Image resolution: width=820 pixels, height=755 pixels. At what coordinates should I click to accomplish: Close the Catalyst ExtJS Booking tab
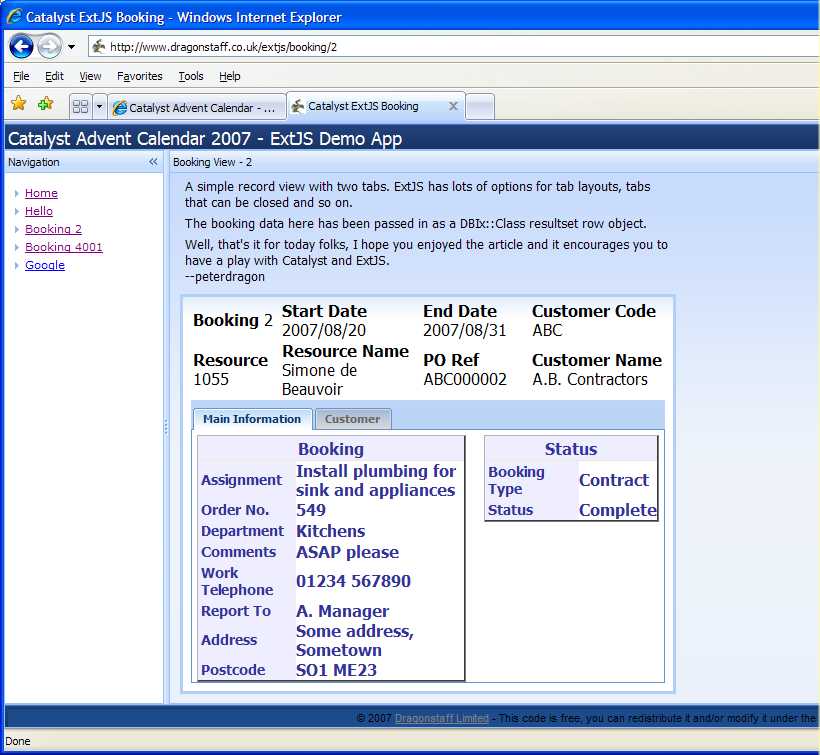click(453, 106)
